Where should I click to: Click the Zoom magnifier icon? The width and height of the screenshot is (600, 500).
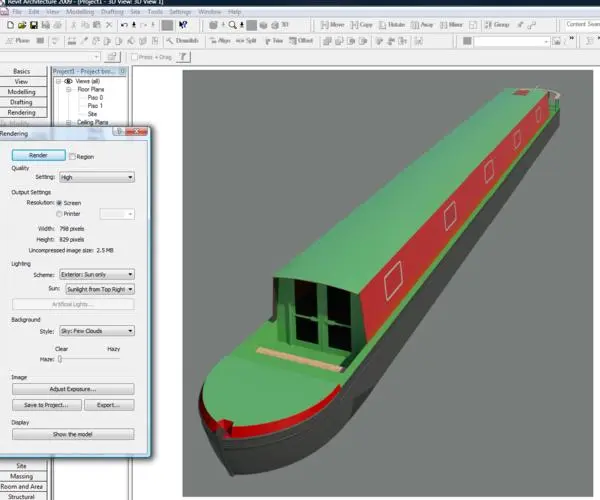click(232, 25)
